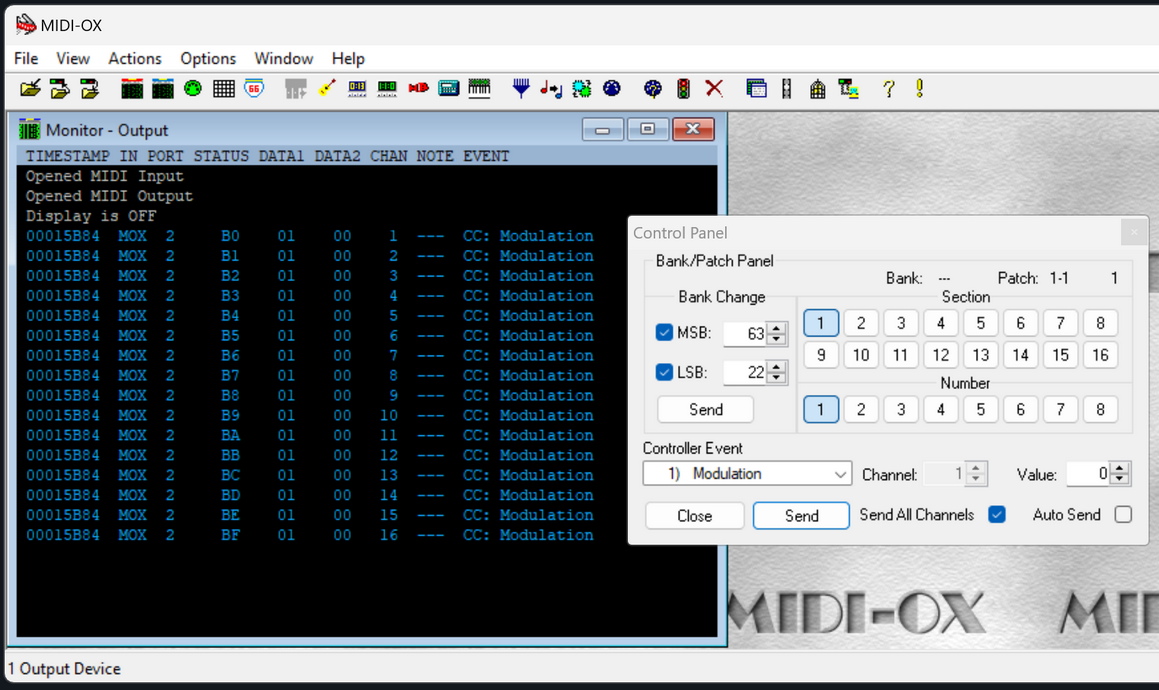Screen dimensions: 1159x690
Task: Decrease the LSB value with down arrow
Action: (776, 378)
